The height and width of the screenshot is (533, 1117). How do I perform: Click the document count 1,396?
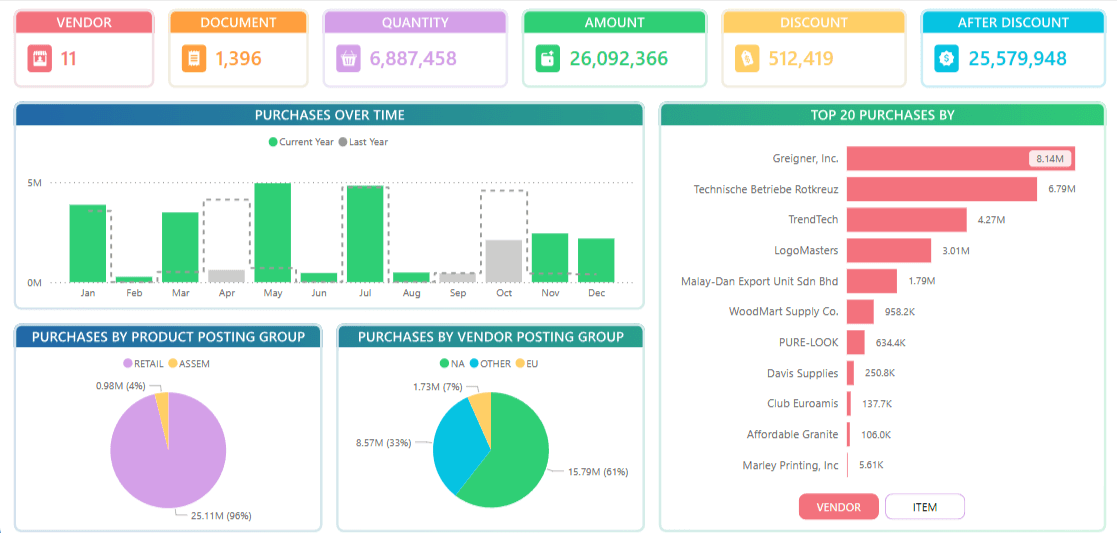[238, 58]
